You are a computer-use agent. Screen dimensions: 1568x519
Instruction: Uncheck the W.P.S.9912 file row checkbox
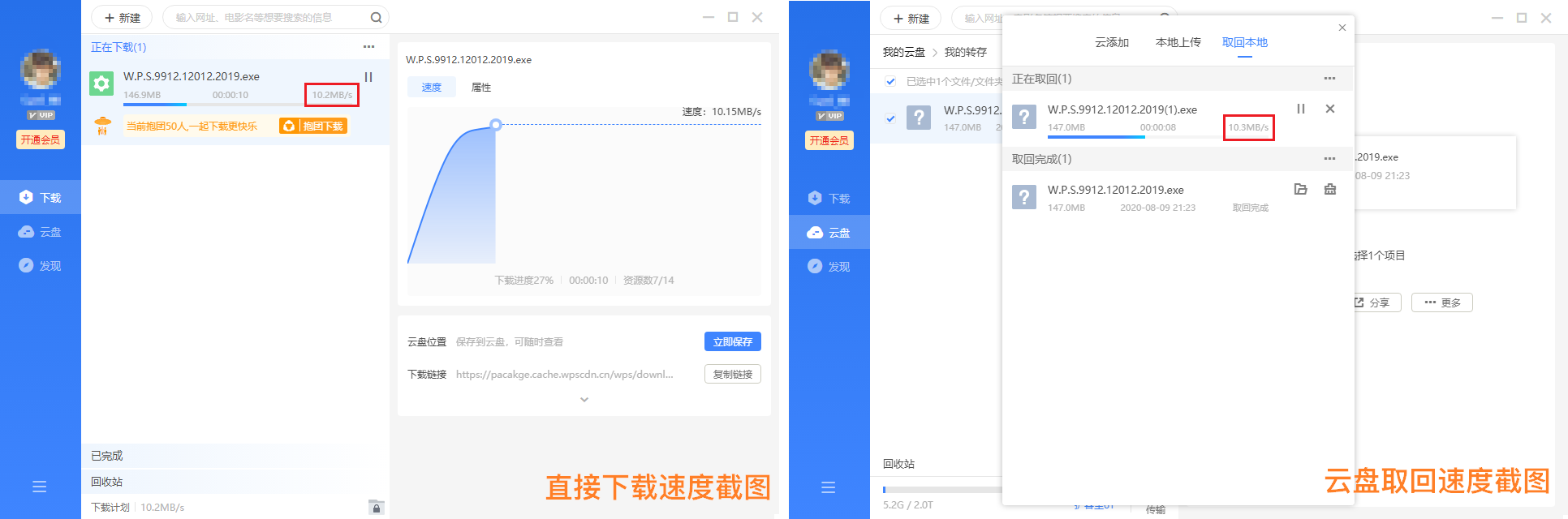point(890,118)
